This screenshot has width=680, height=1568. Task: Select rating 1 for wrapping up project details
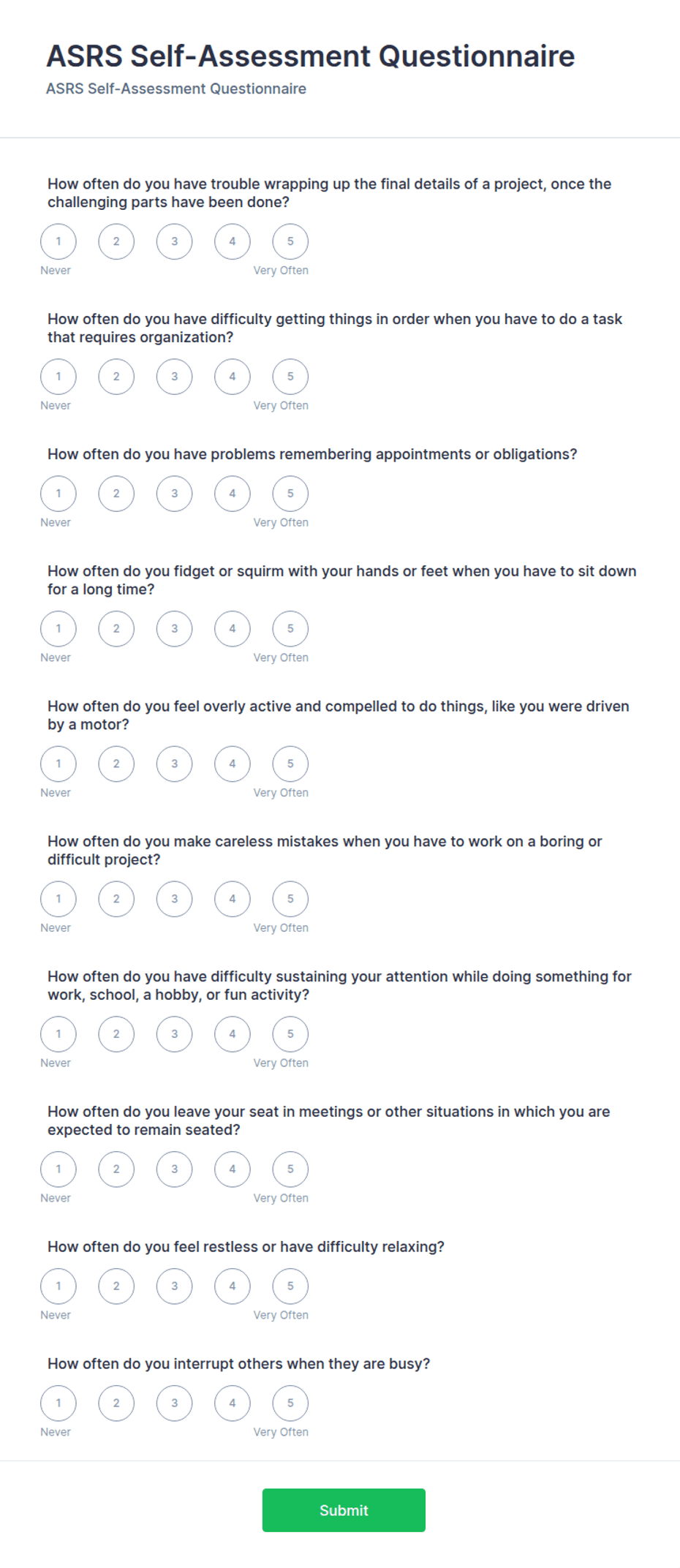(x=58, y=241)
